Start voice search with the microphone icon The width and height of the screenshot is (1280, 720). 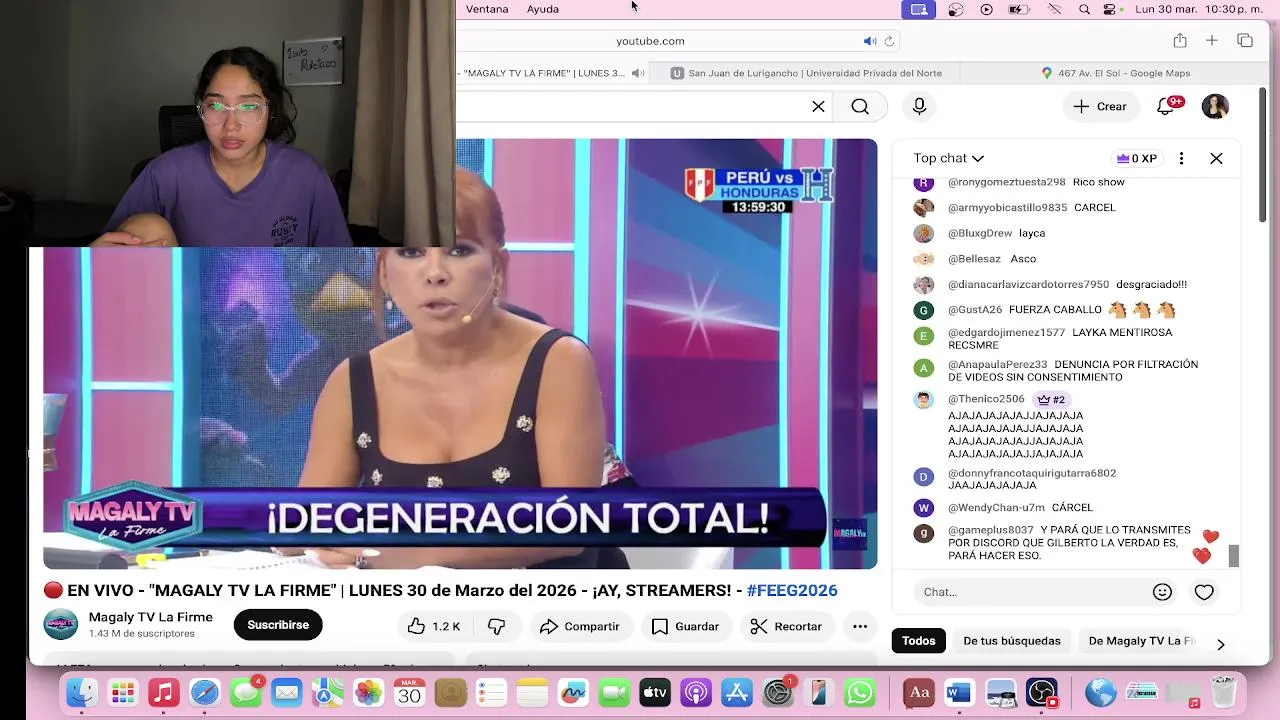(x=919, y=107)
